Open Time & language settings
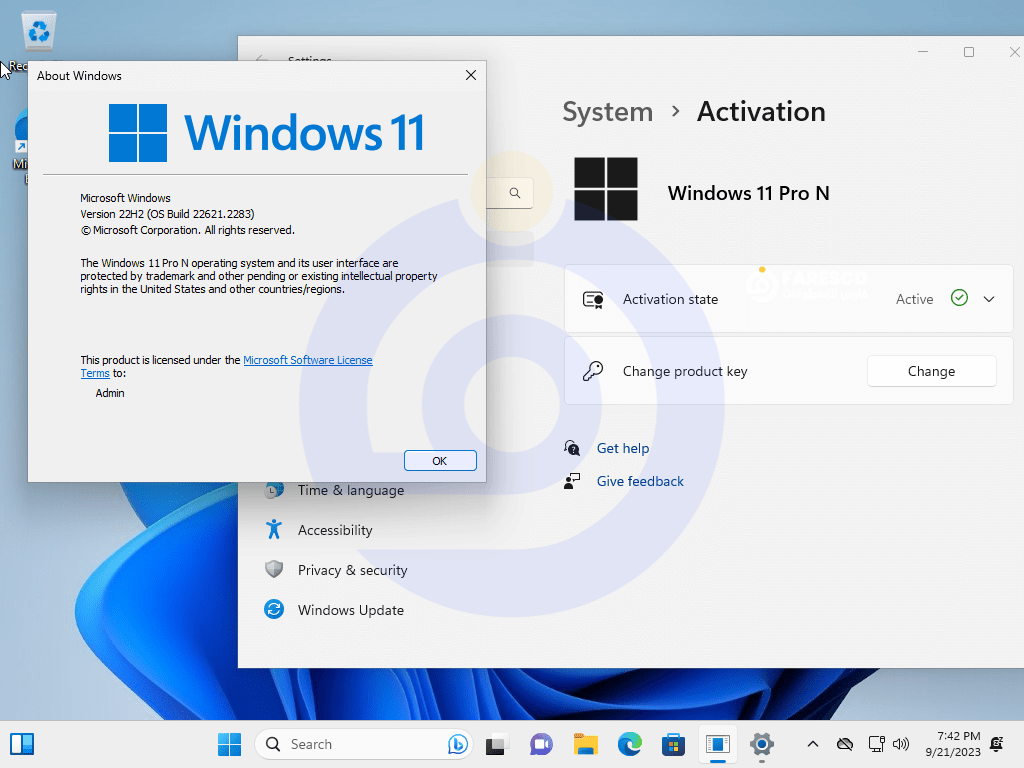The image size is (1024, 768). pos(351,490)
